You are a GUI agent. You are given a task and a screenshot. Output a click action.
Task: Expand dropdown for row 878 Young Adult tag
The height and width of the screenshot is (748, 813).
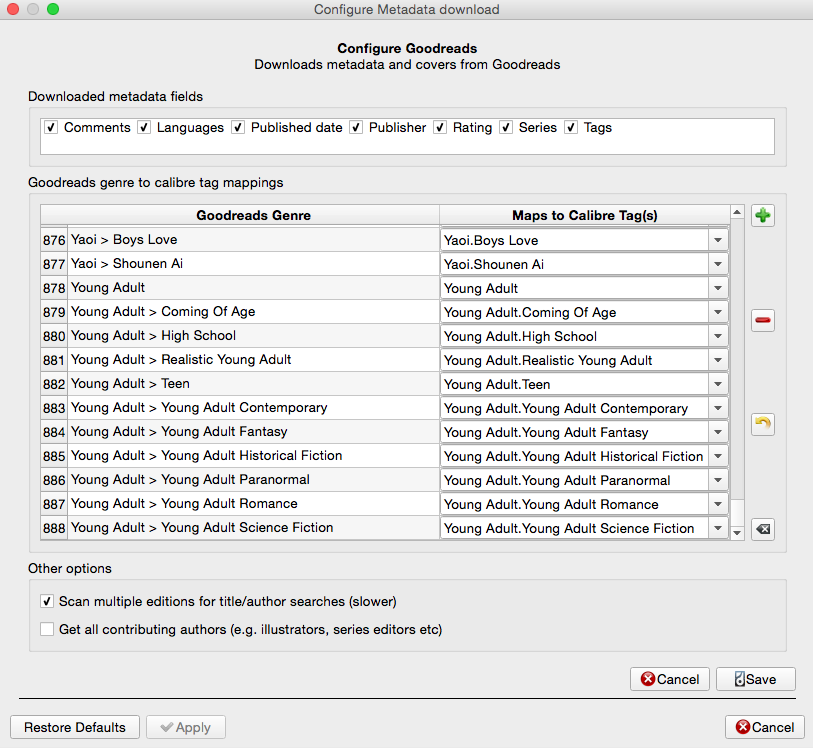[718, 288]
